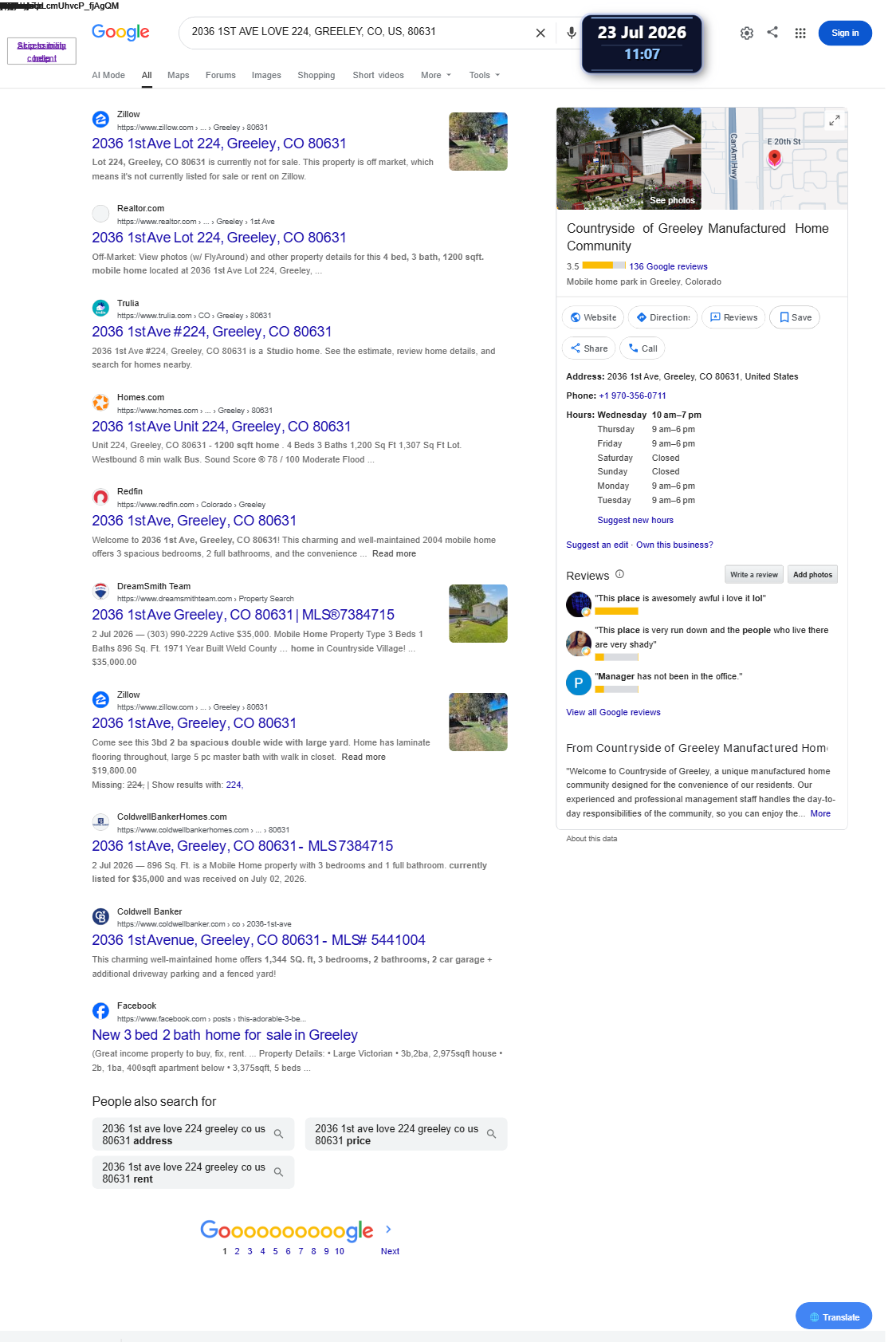Go to next page using the arrow chevron
This screenshot has width=896, height=1342.
(388, 1230)
